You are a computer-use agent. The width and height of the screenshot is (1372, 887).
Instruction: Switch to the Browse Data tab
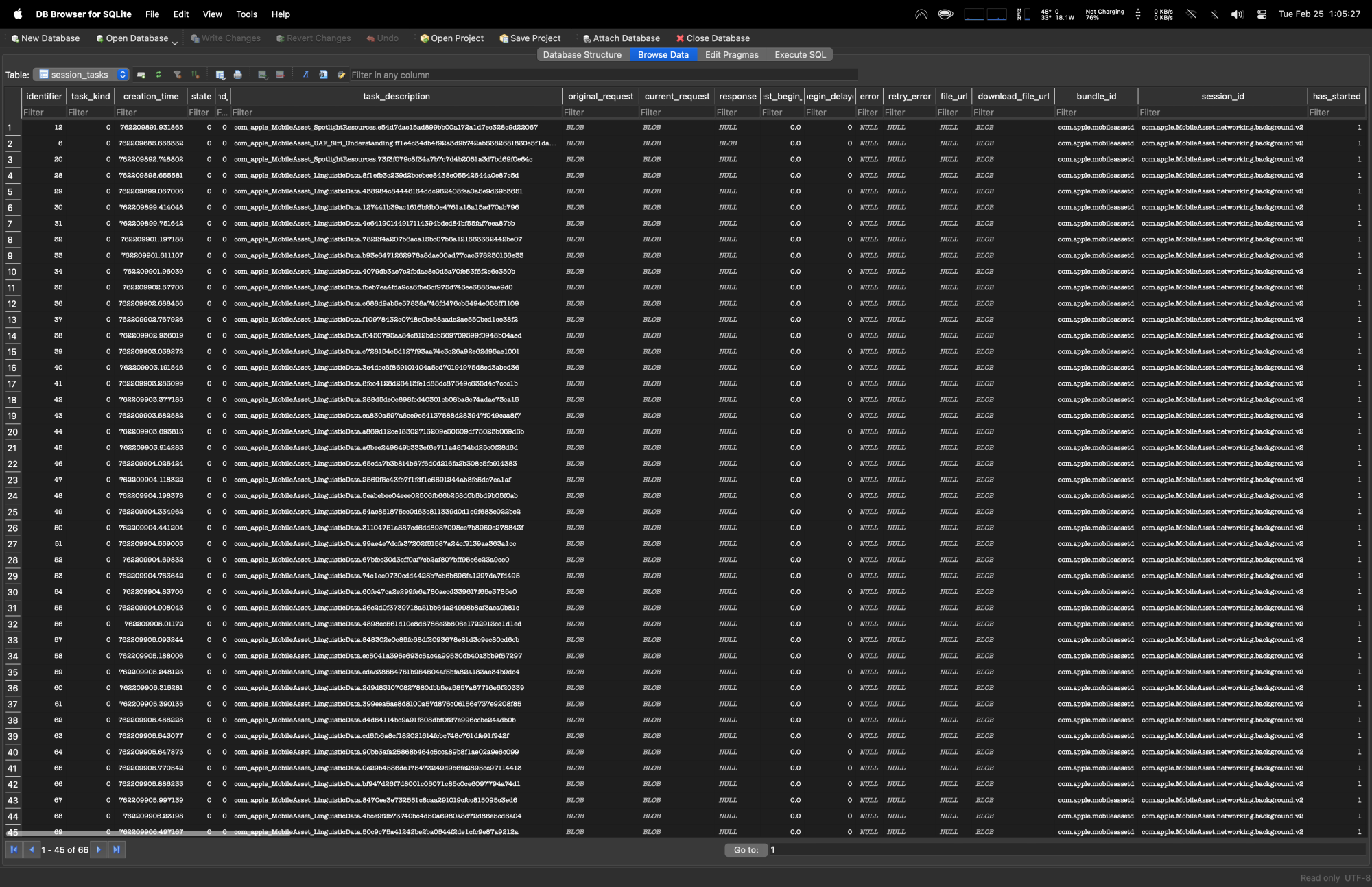point(663,54)
